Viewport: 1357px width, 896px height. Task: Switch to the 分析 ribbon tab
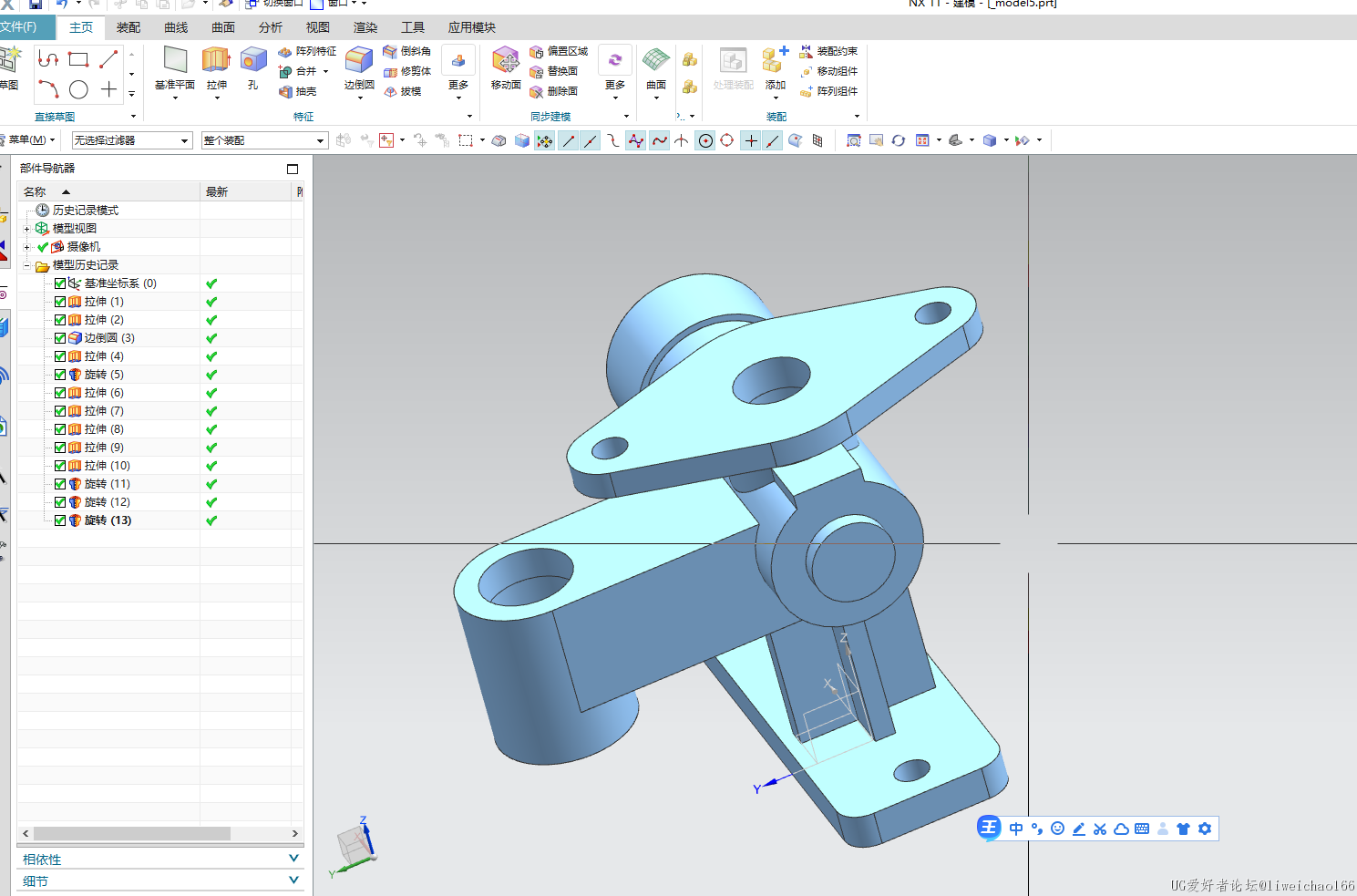click(271, 27)
